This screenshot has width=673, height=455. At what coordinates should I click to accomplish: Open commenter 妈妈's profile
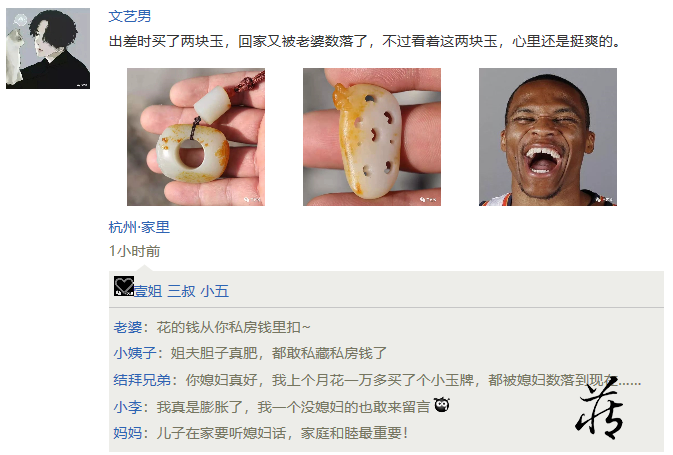pyautogui.click(x=127, y=433)
